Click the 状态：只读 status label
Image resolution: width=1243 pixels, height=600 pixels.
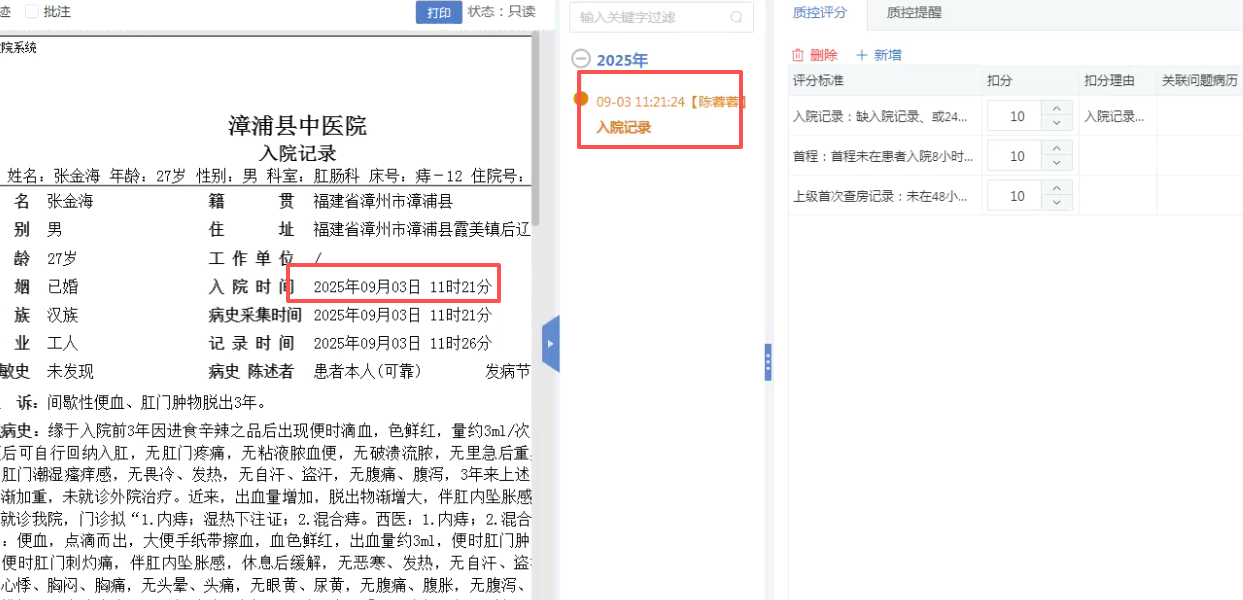pos(501,12)
